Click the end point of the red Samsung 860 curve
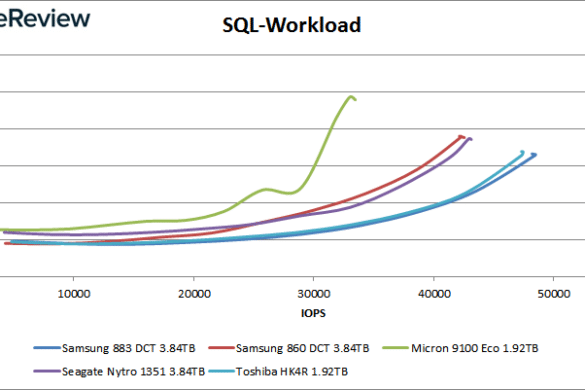The image size is (585, 390). pyautogui.click(x=463, y=137)
